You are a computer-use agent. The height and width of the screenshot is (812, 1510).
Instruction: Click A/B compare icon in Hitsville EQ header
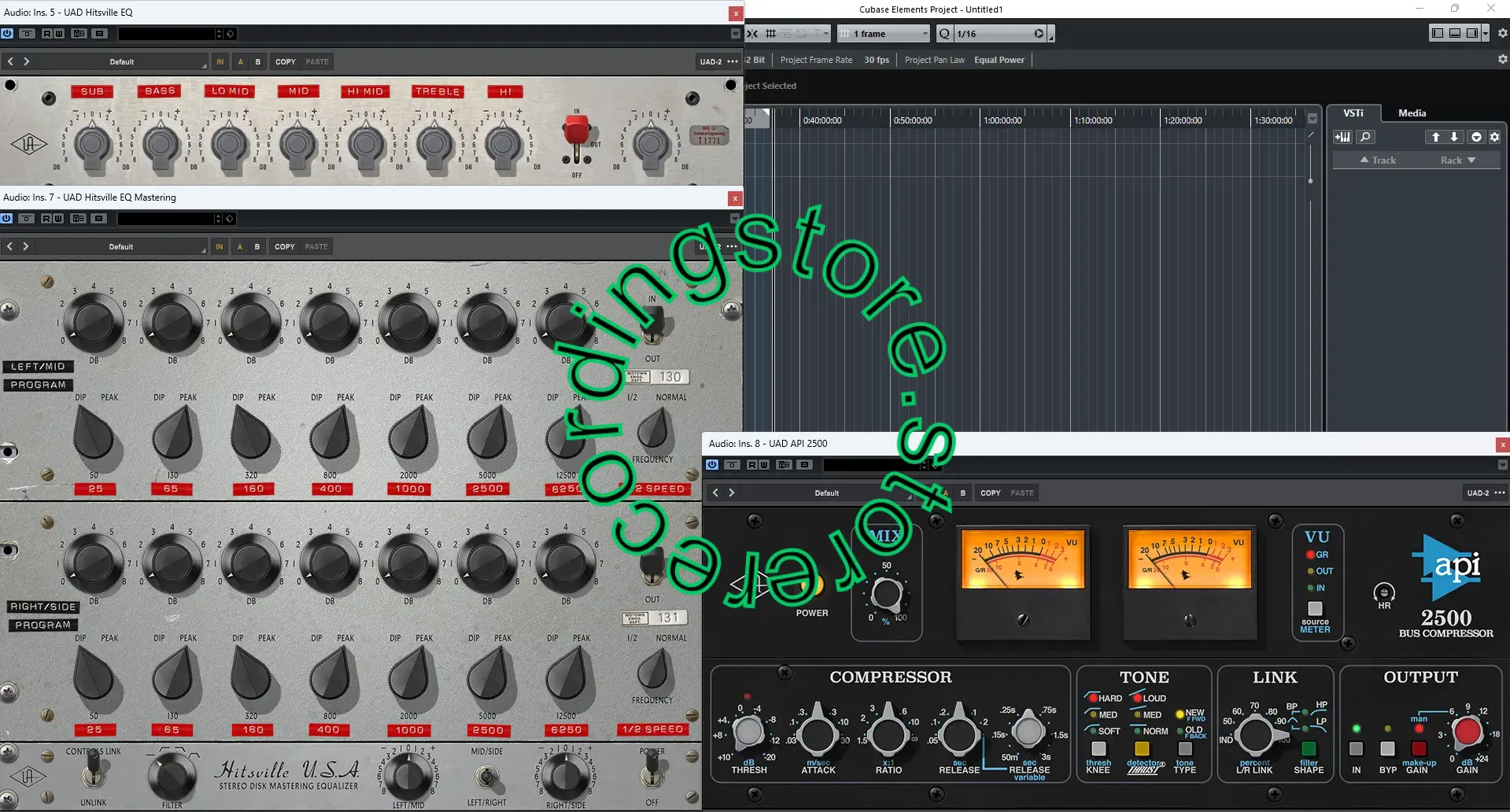[79, 34]
